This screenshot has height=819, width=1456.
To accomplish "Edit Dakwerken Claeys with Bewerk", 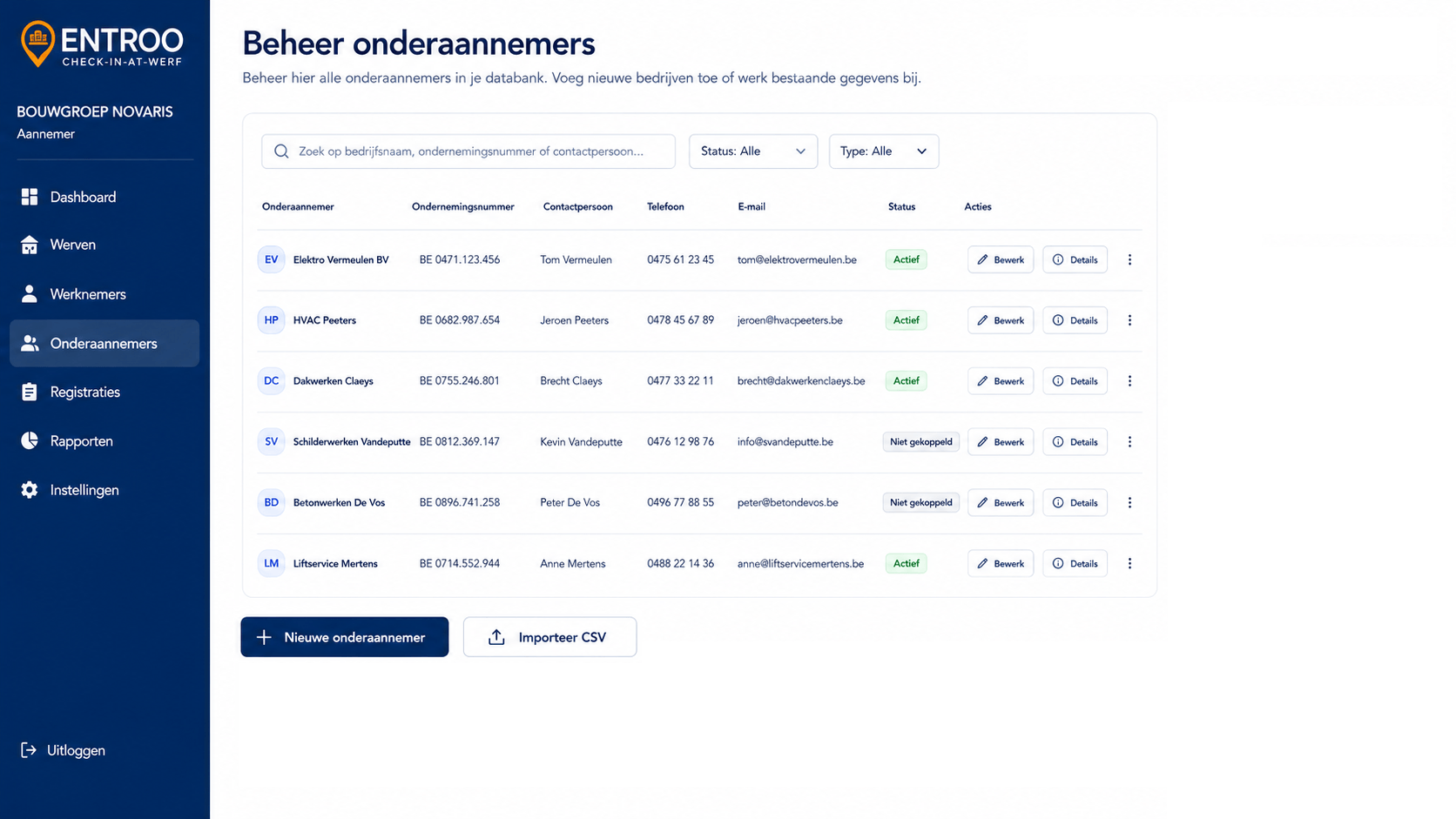I will tap(1001, 381).
